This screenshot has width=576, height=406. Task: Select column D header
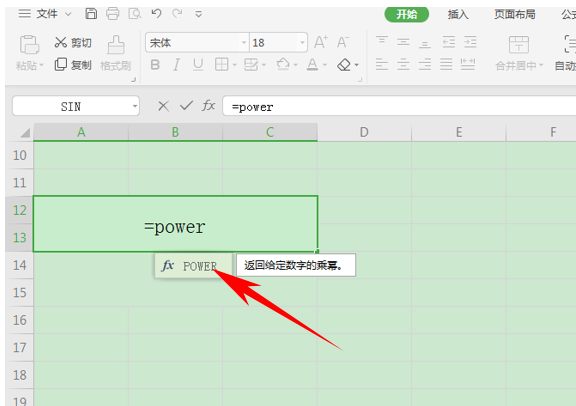click(364, 132)
